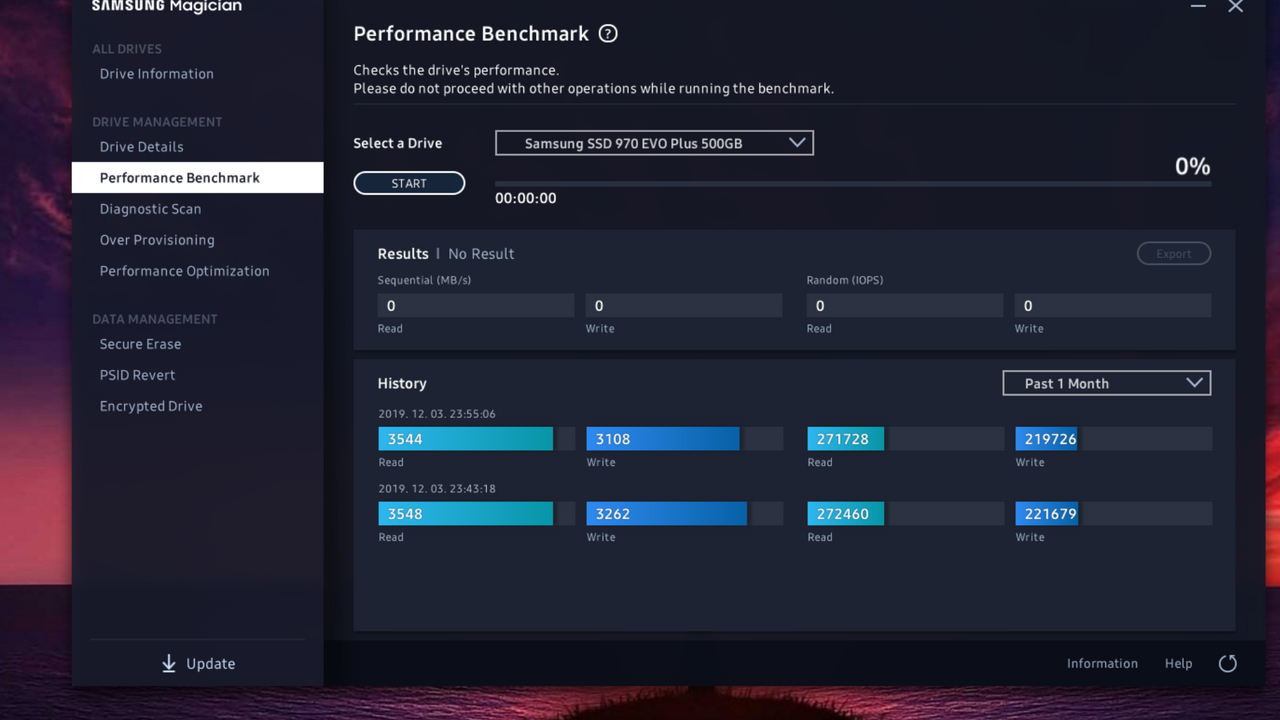
Task: Click the history timestamp 2019. 12. 03. 23:55:06
Action: click(437, 414)
